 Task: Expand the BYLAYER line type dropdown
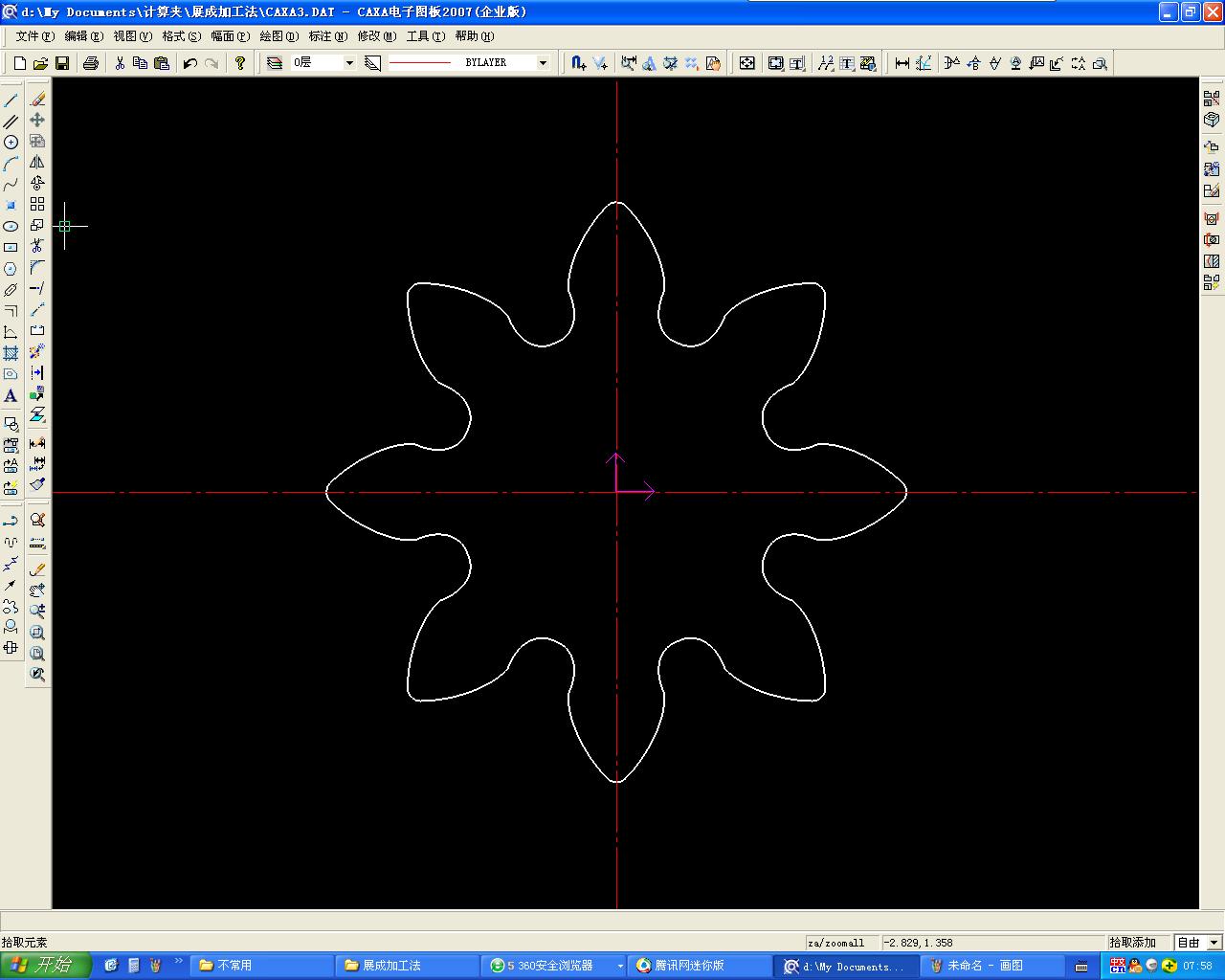click(543, 63)
